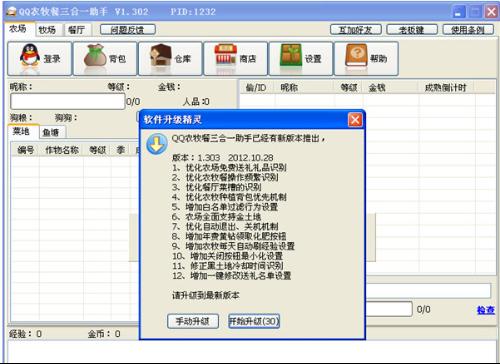
Task: Click the 编号 column header
Action: click(x=25, y=150)
